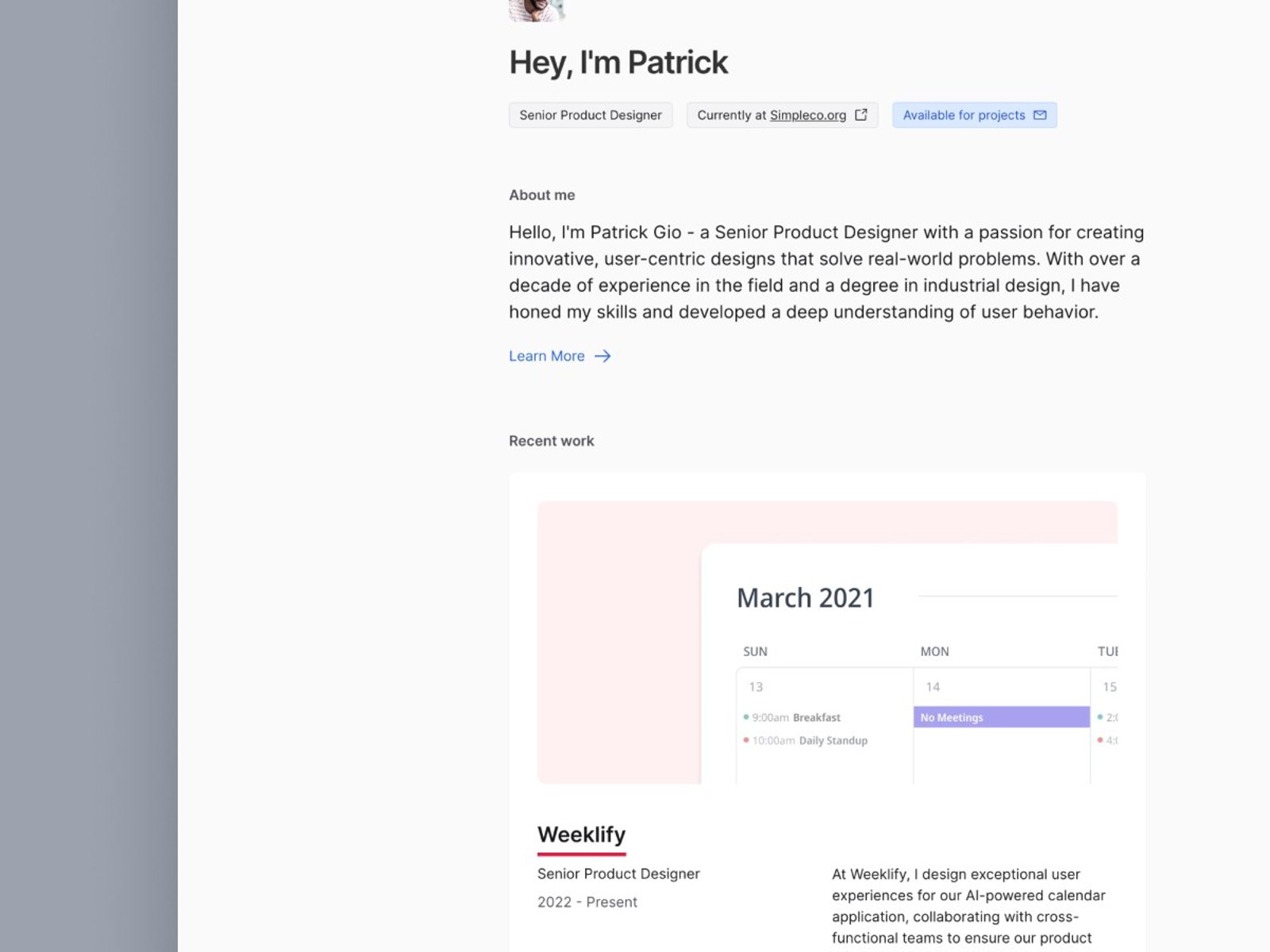This screenshot has width=1270, height=952.
Task: Click the external link icon beside Simpleco.org
Action: [x=860, y=115]
